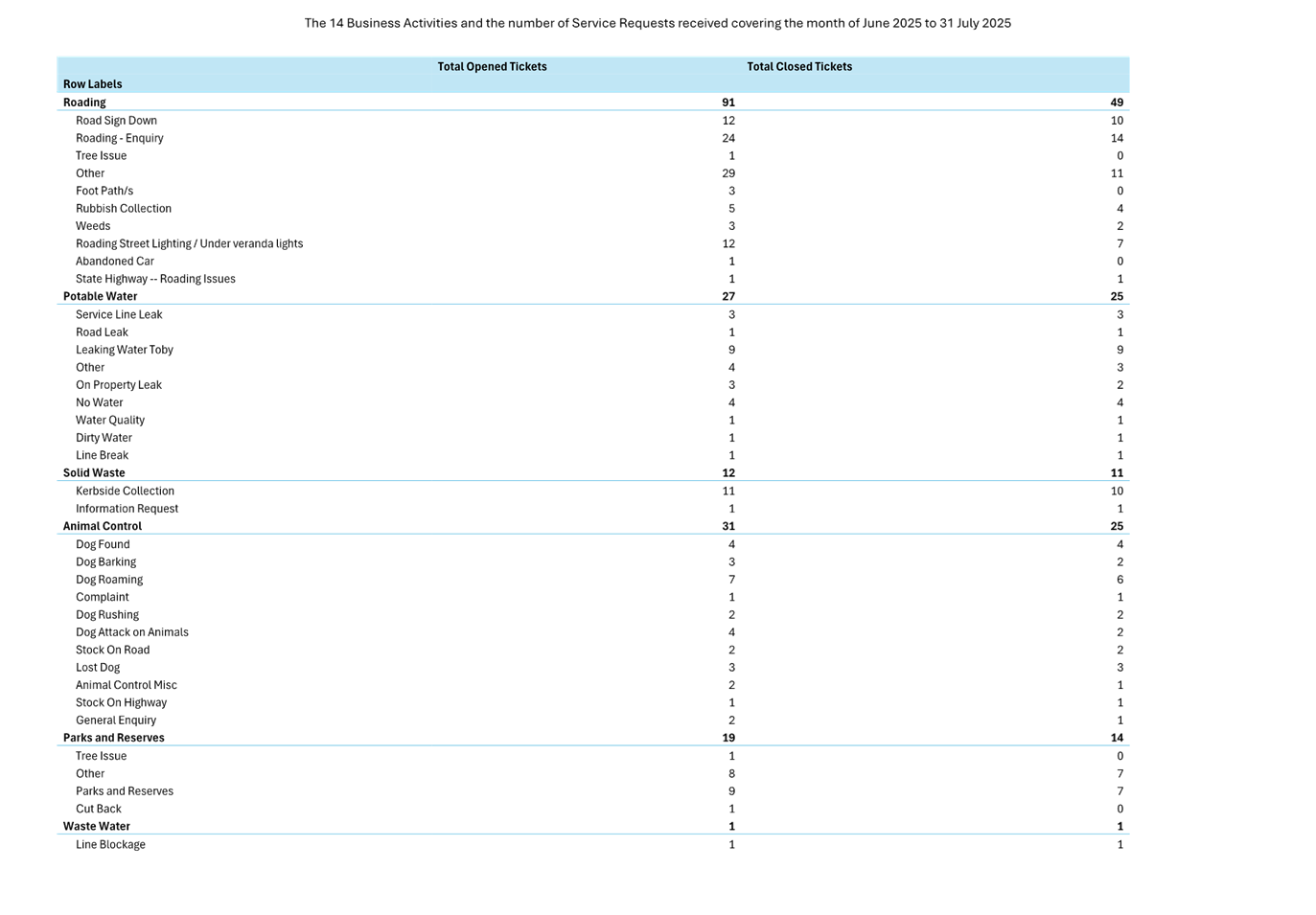Viewport: 1316px width, 915px height.
Task: Click the Line Blockage row label
Action: click(x=110, y=845)
